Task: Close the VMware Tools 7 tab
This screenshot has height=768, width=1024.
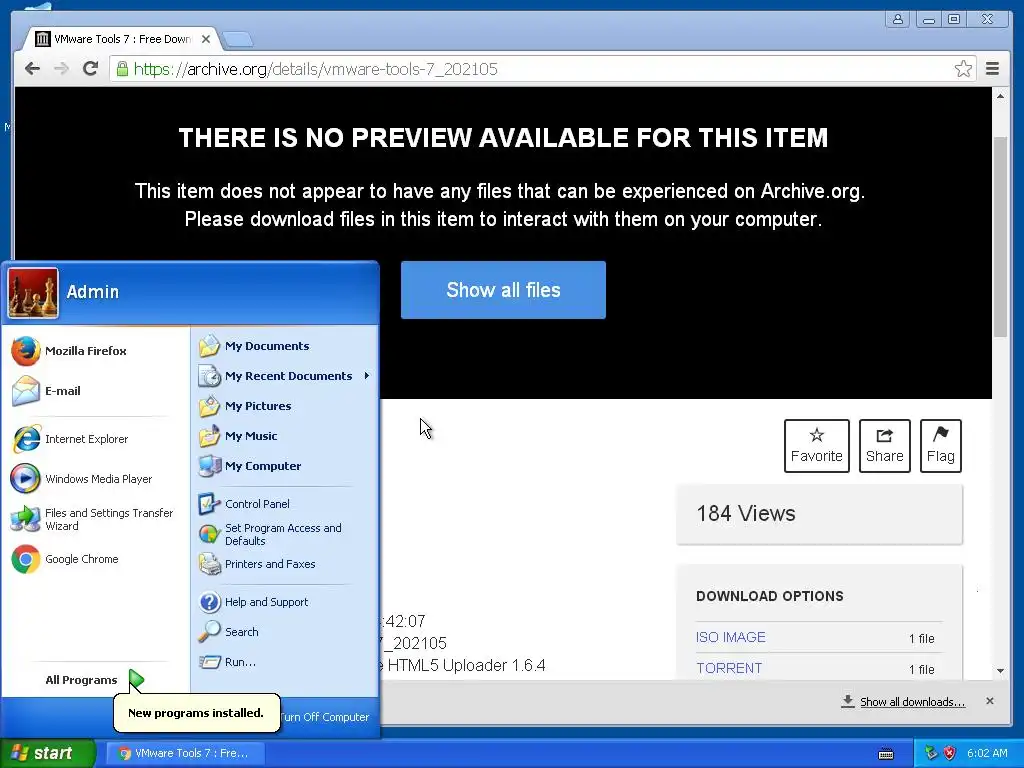Action: [206, 39]
